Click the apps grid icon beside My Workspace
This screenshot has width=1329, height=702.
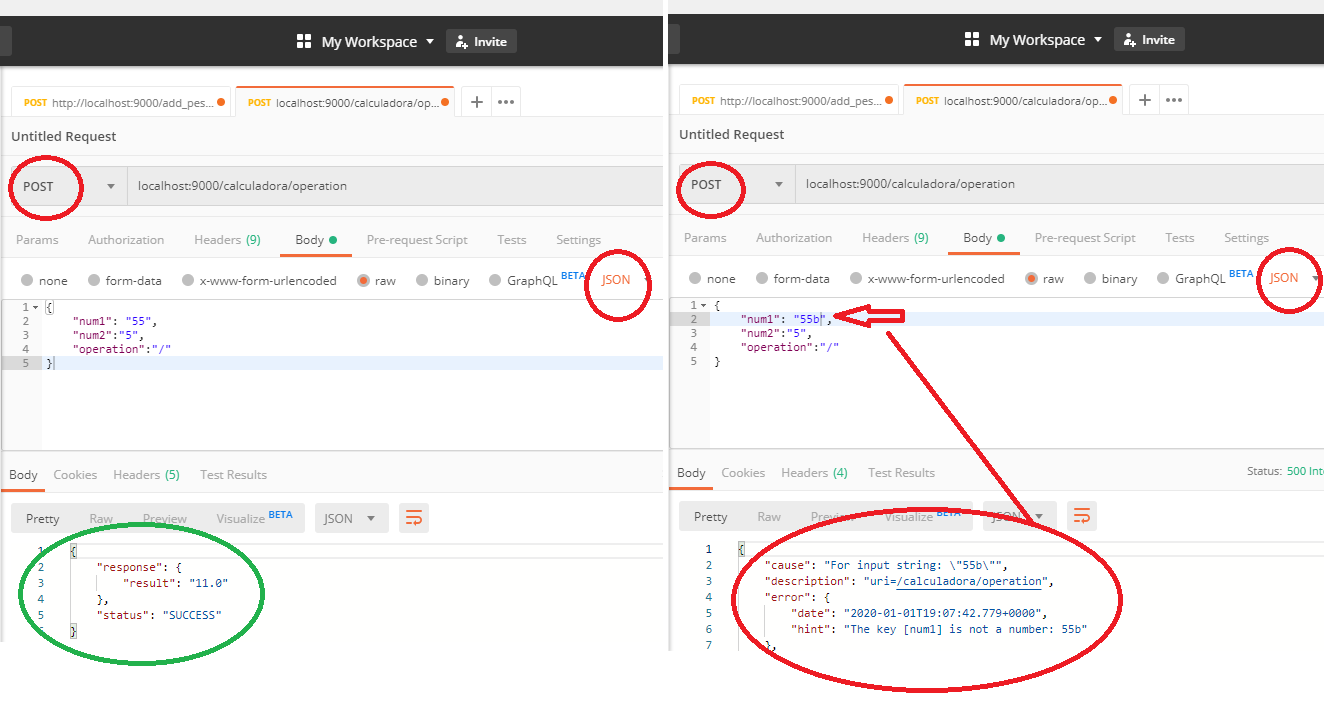coord(305,41)
